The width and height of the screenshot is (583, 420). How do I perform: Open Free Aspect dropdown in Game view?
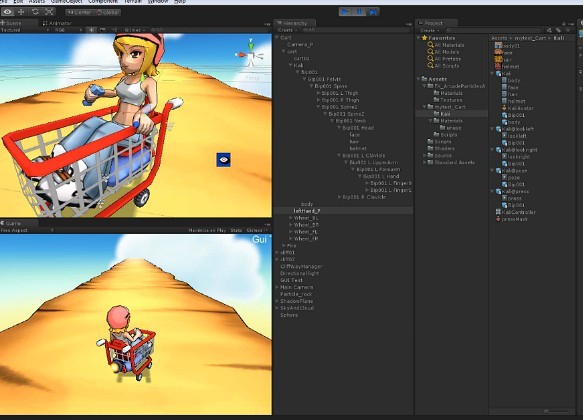point(27,230)
